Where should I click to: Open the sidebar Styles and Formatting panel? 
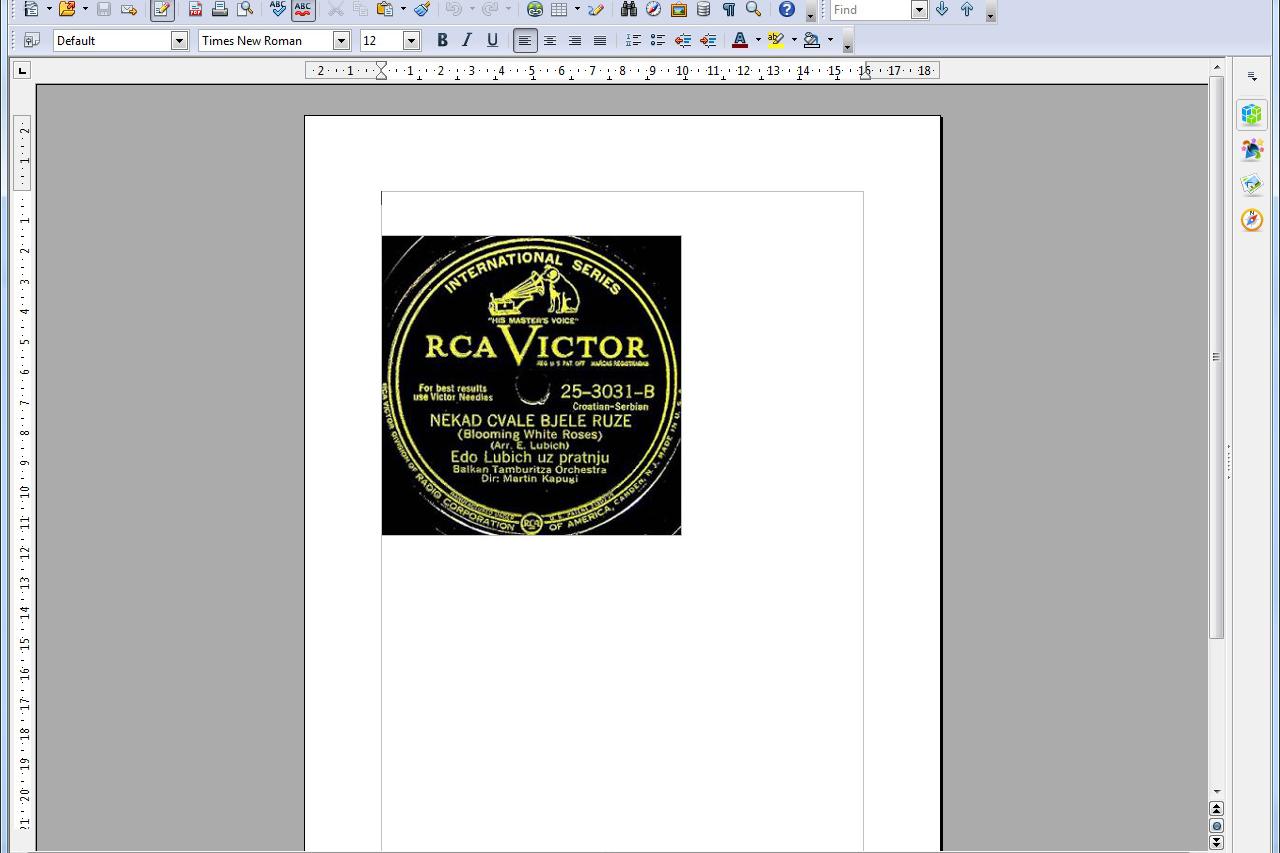(x=1252, y=150)
